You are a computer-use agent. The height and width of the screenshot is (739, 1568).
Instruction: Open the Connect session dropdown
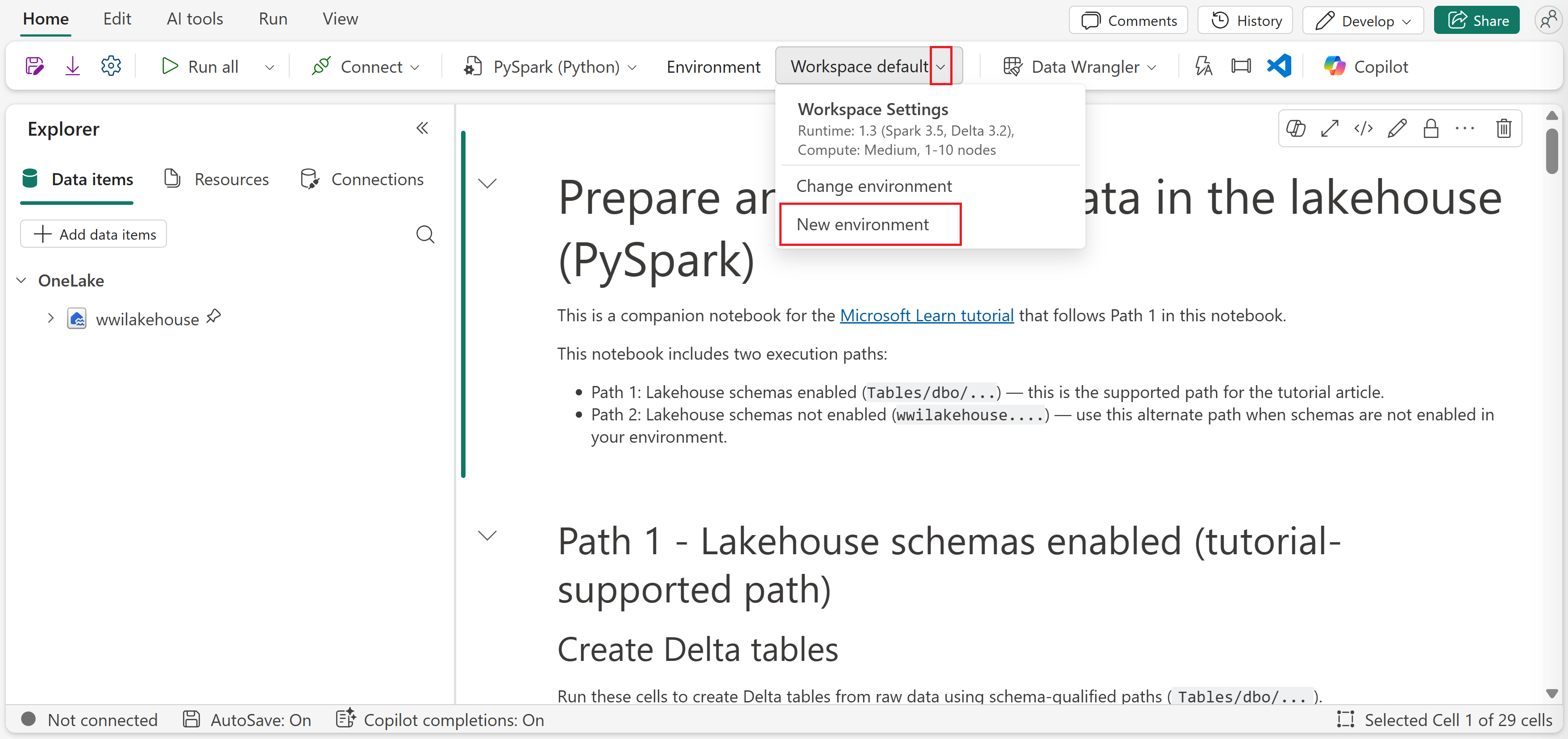(x=365, y=66)
